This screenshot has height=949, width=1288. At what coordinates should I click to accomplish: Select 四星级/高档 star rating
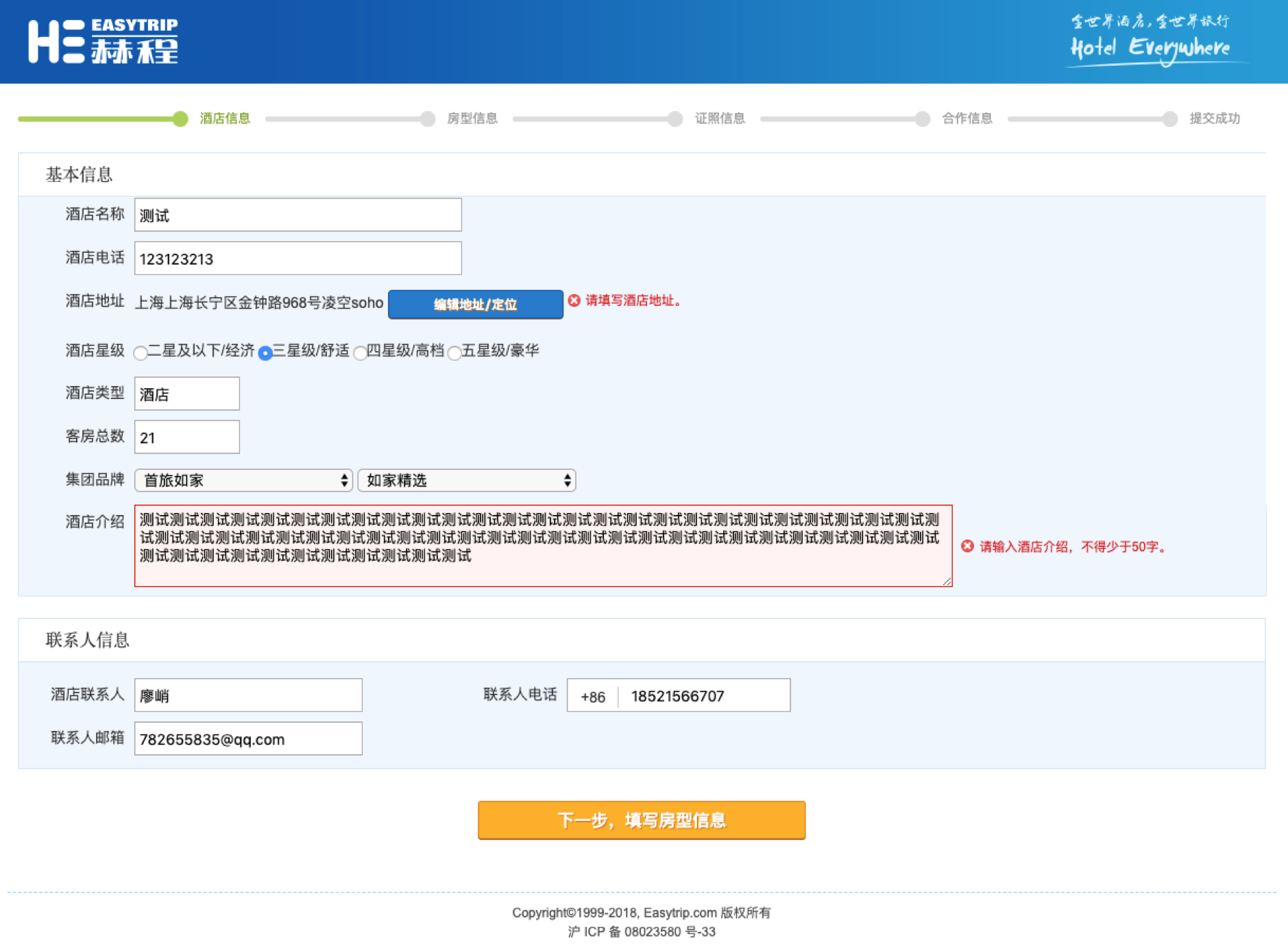(360, 353)
